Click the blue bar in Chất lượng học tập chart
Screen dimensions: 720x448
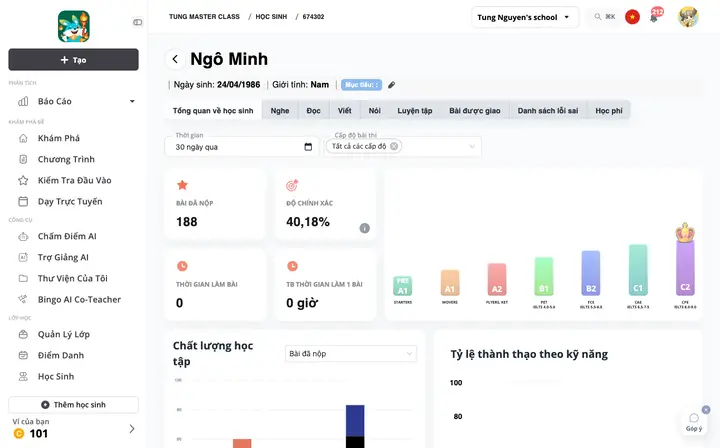[355, 420]
